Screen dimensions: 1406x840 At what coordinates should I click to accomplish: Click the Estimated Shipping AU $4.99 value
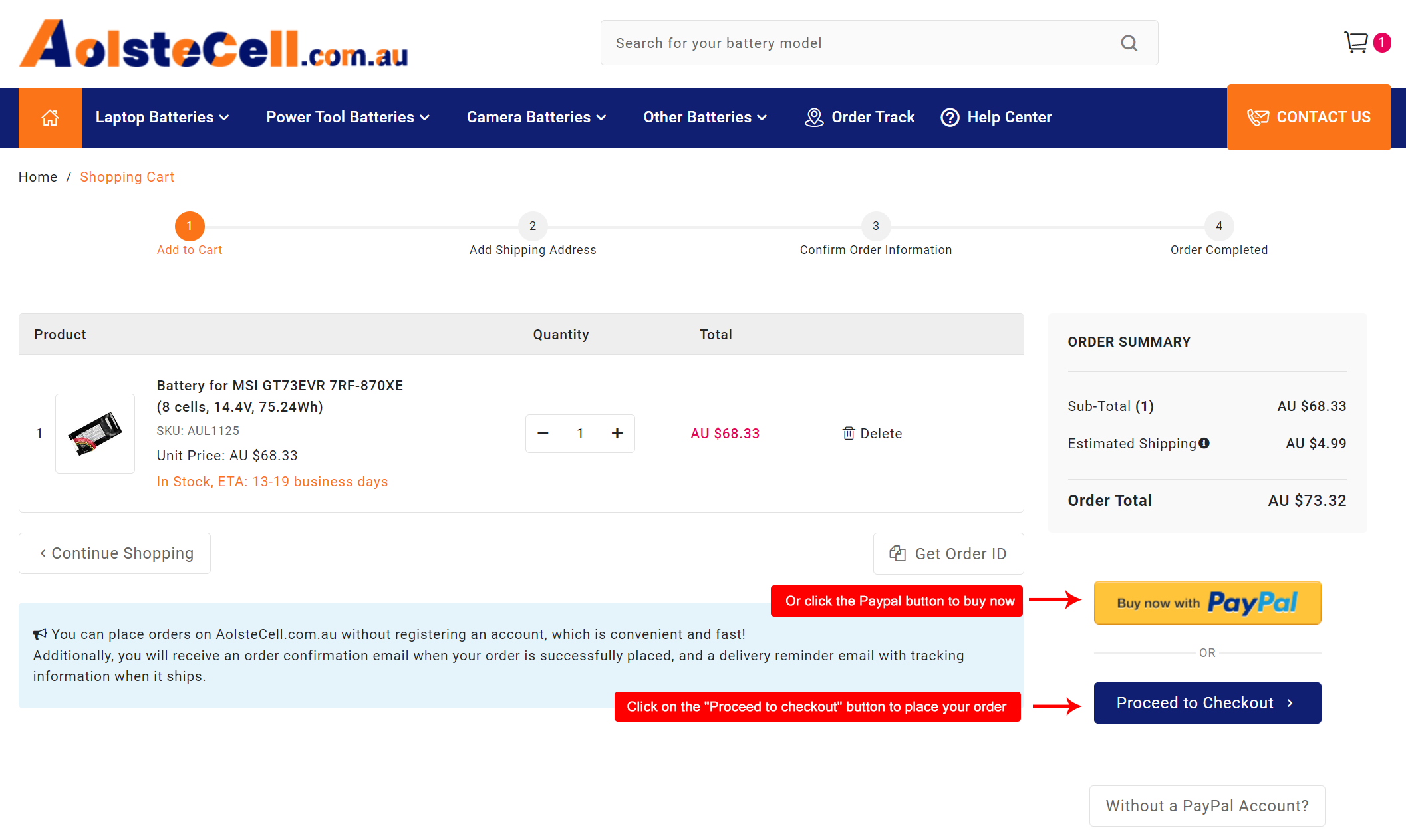tap(1316, 444)
